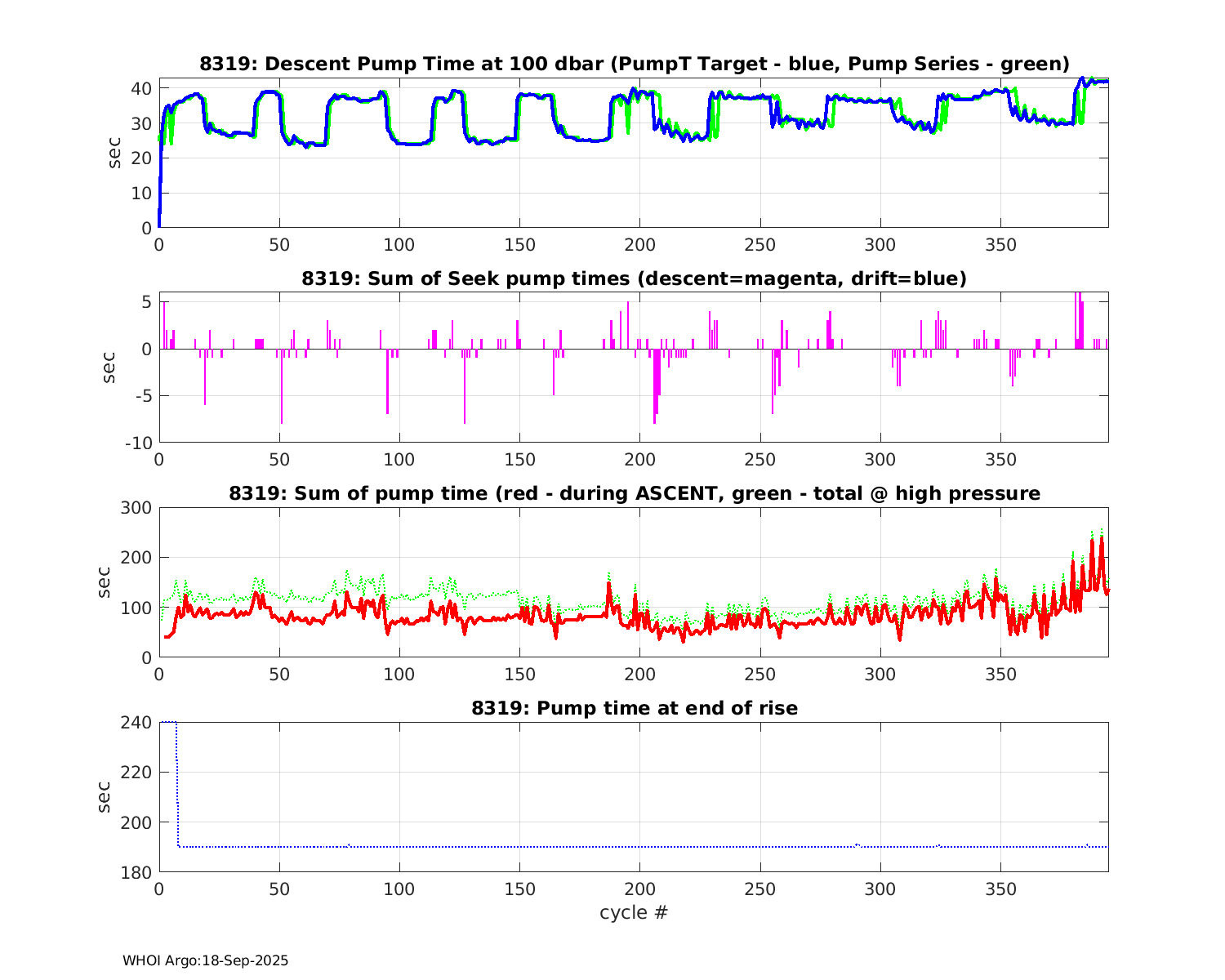This screenshot has height=980, width=1225.
Task: Click the 180 y-axis tick in the bottom chart
Action: (x=136, y=872)
